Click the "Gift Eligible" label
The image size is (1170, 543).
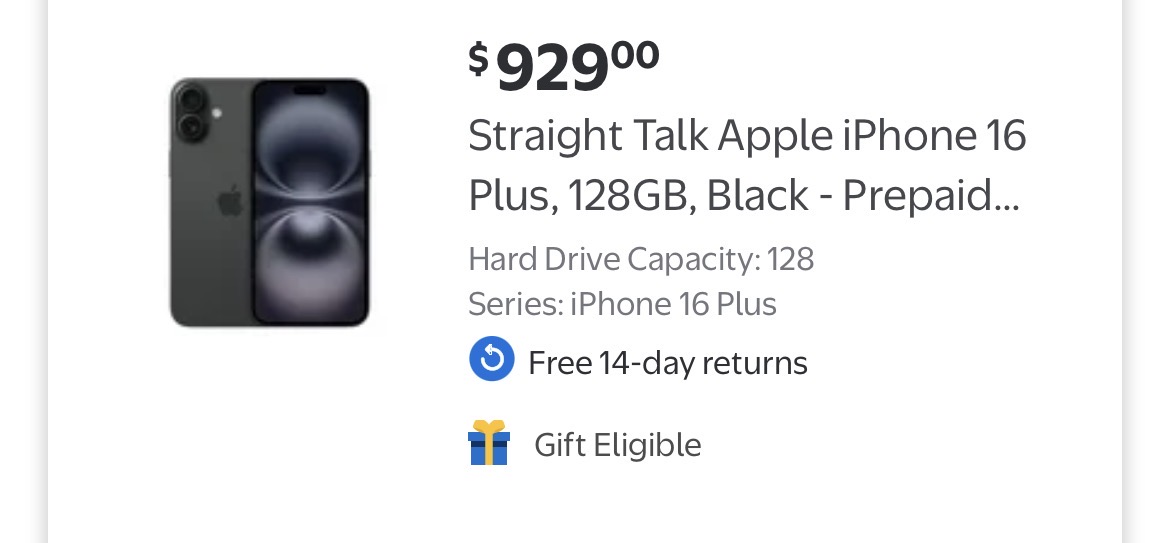coord(617,445)
